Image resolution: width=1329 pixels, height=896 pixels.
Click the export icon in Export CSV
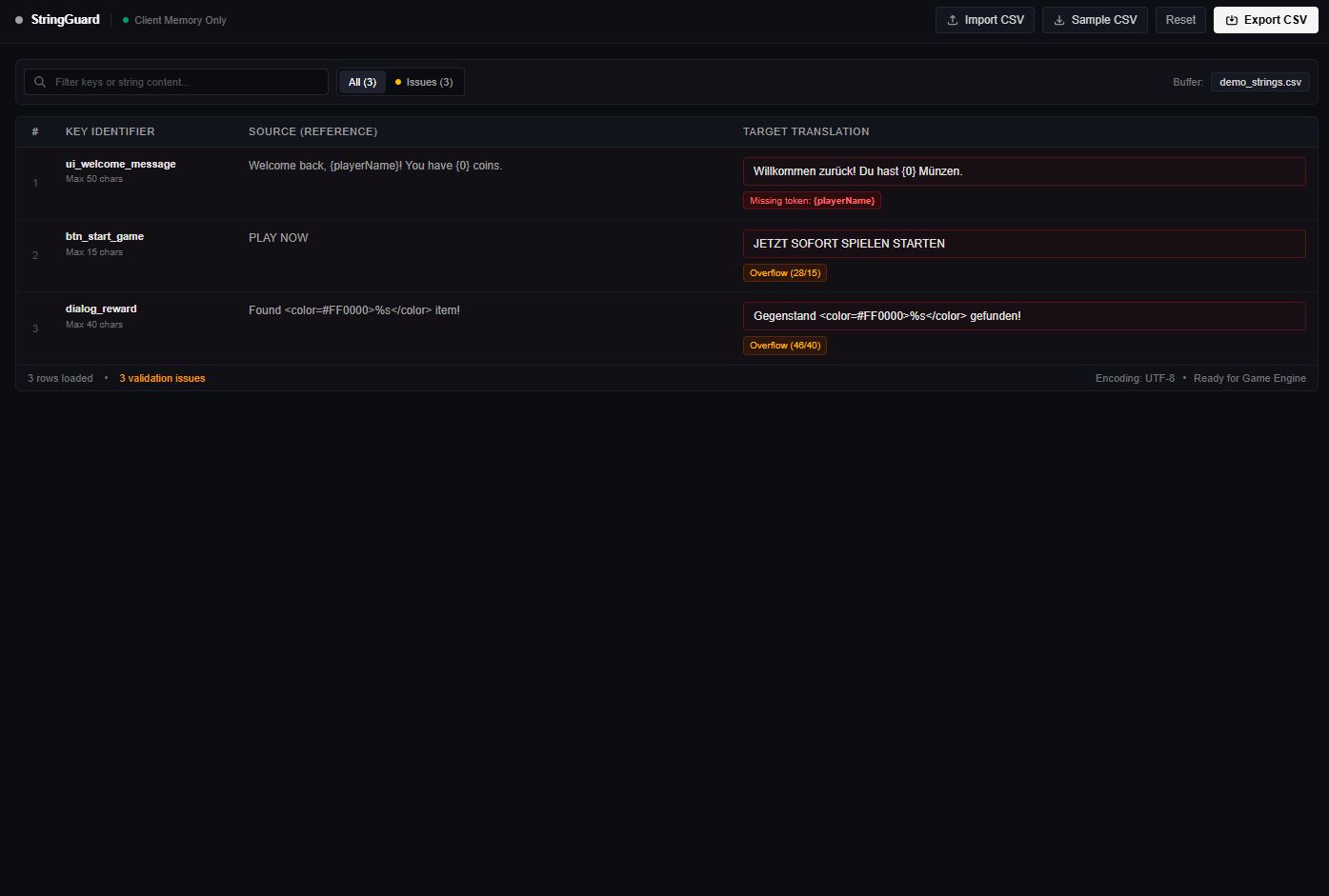pyautogui.click(x=1232, y=20)
